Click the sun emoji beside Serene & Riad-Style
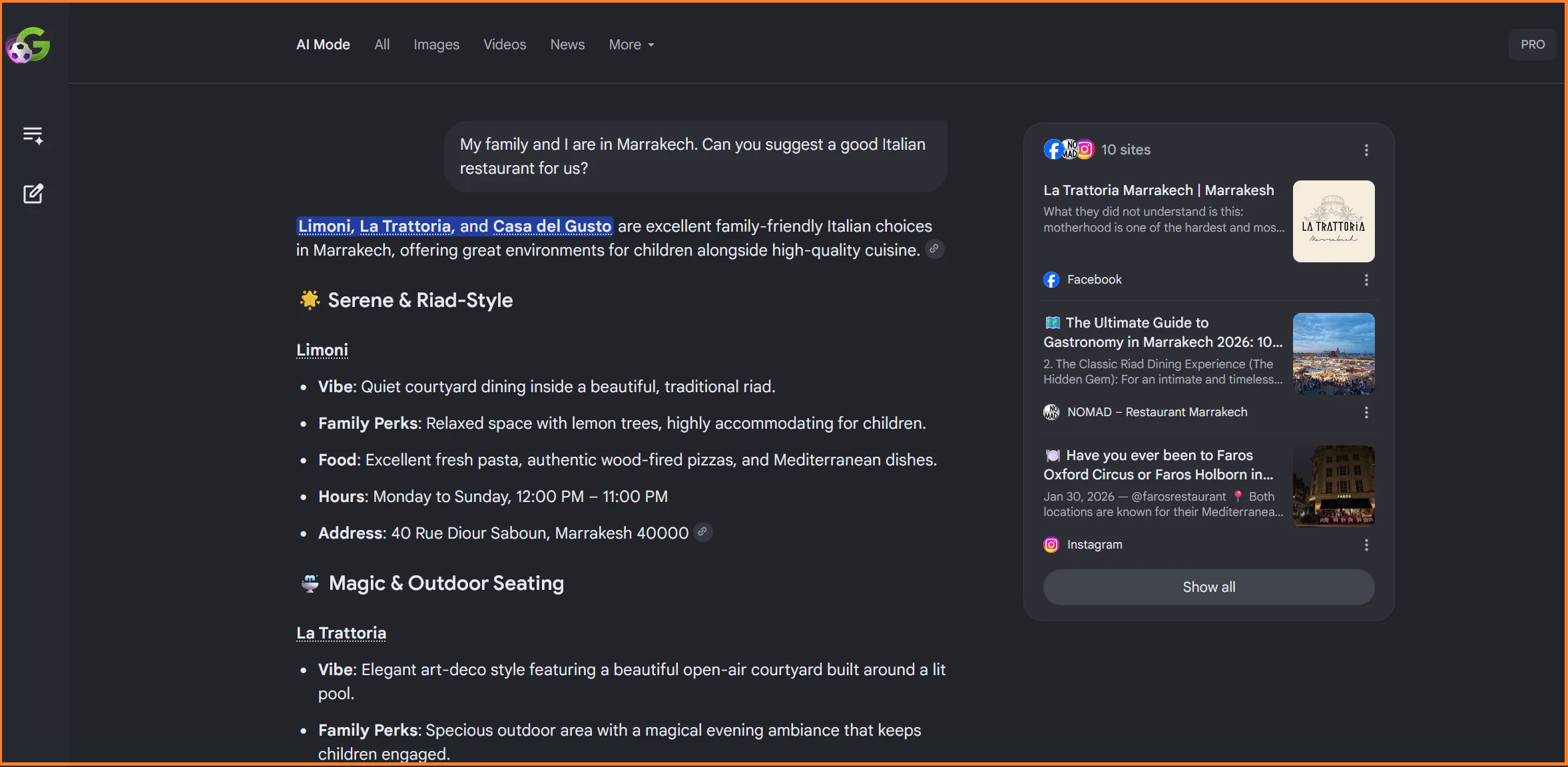This screenshot has height=767, width=1568. (x=310, y=300)
